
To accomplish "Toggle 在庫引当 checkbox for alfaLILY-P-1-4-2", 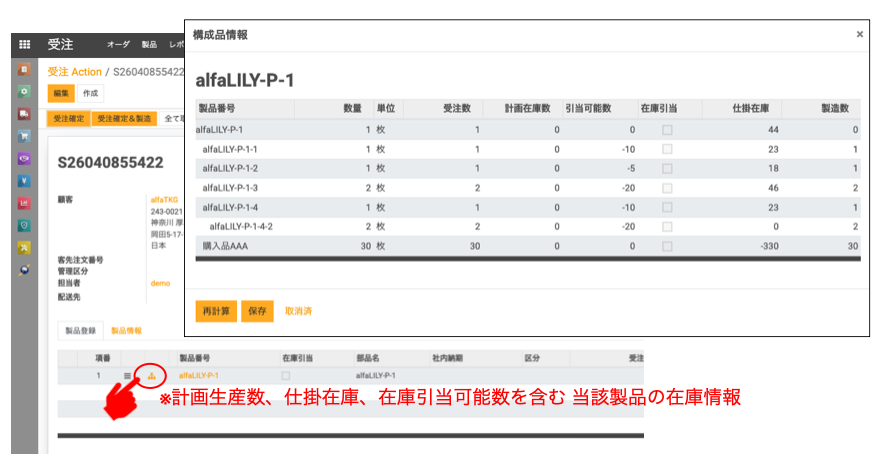I will 667,227.
